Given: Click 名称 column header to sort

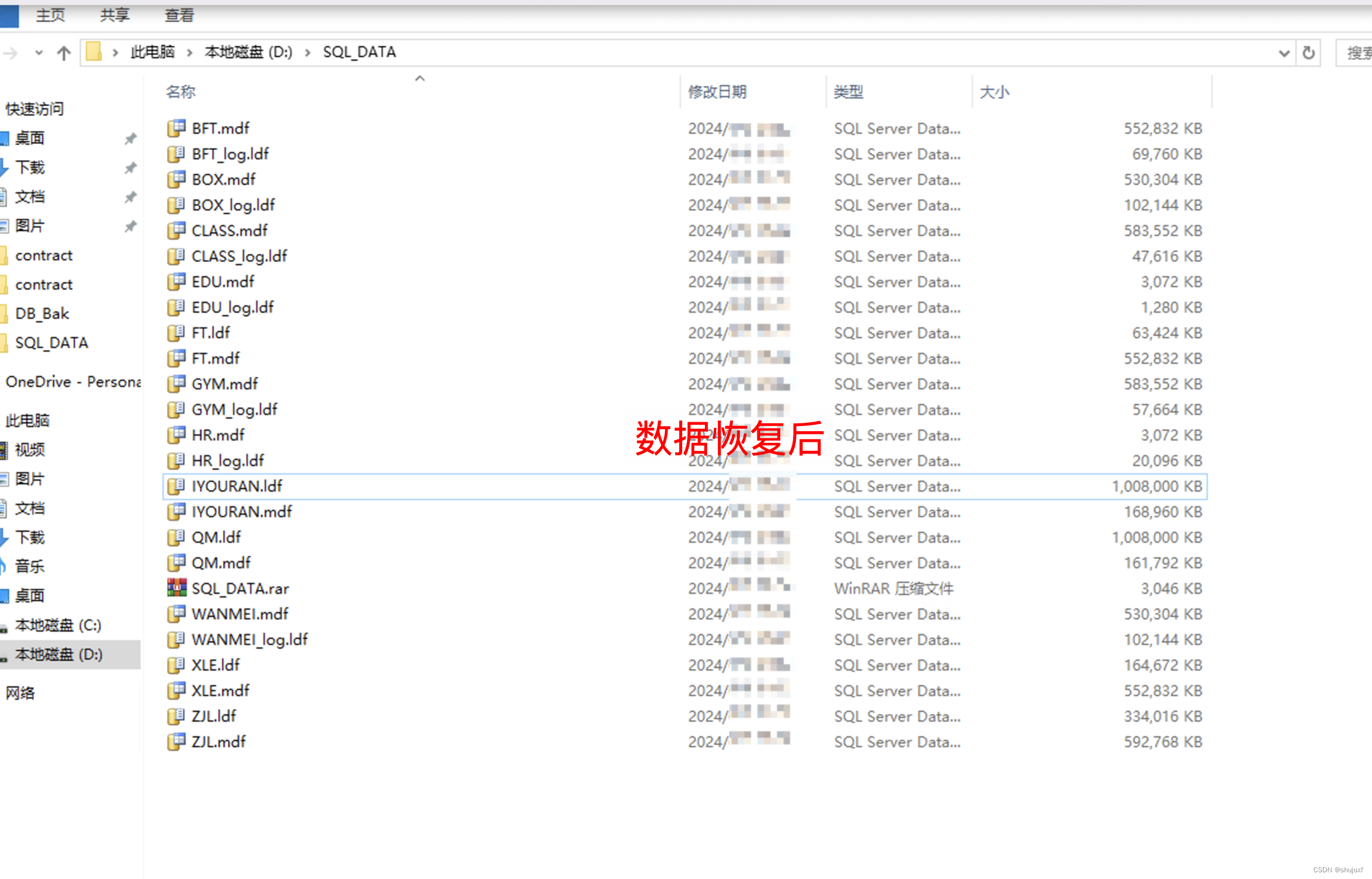Looking at the screenshot, I should point(180,91).
